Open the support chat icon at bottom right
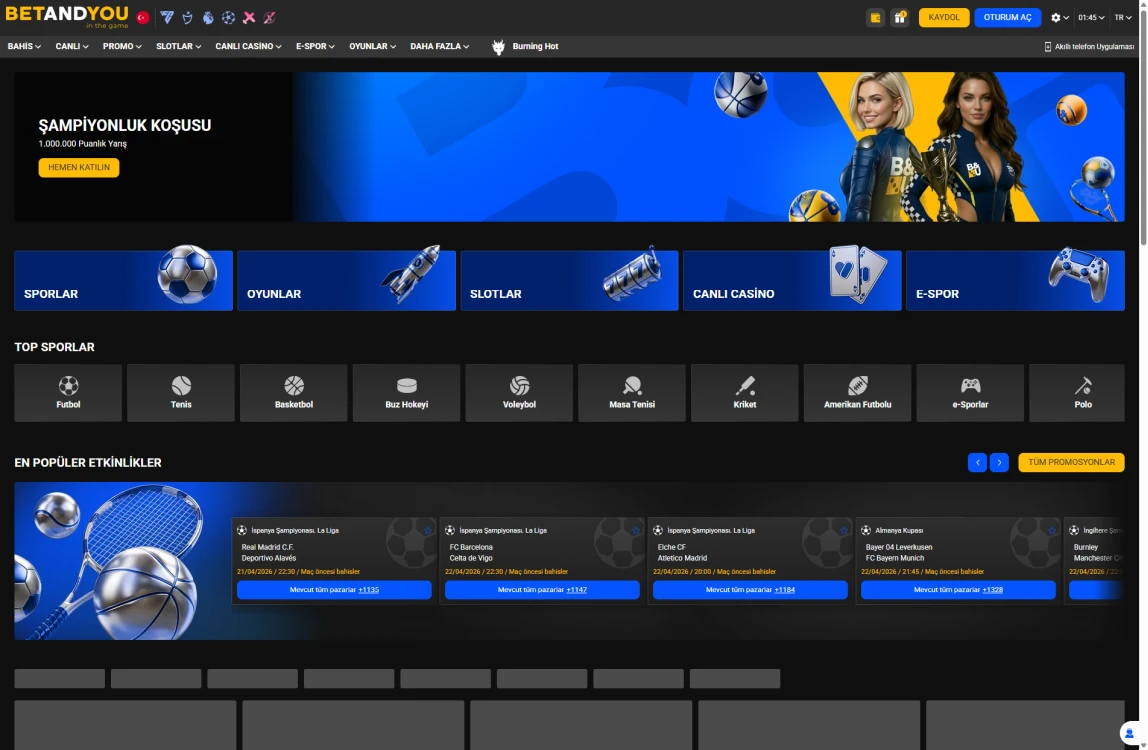This screenshot has width=1148, height=750. coord(1130,733)
